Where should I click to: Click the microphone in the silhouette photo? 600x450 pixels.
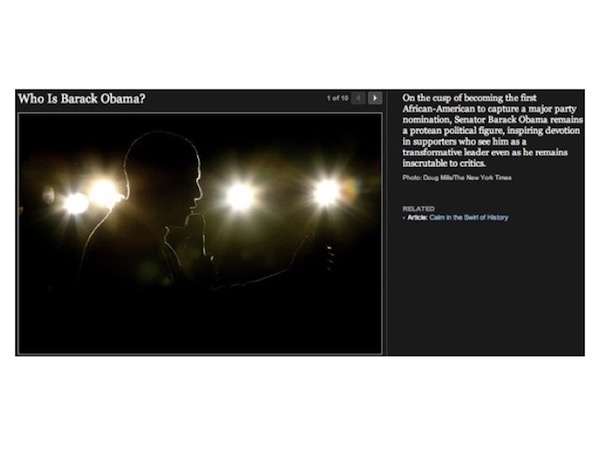[196, 233]
